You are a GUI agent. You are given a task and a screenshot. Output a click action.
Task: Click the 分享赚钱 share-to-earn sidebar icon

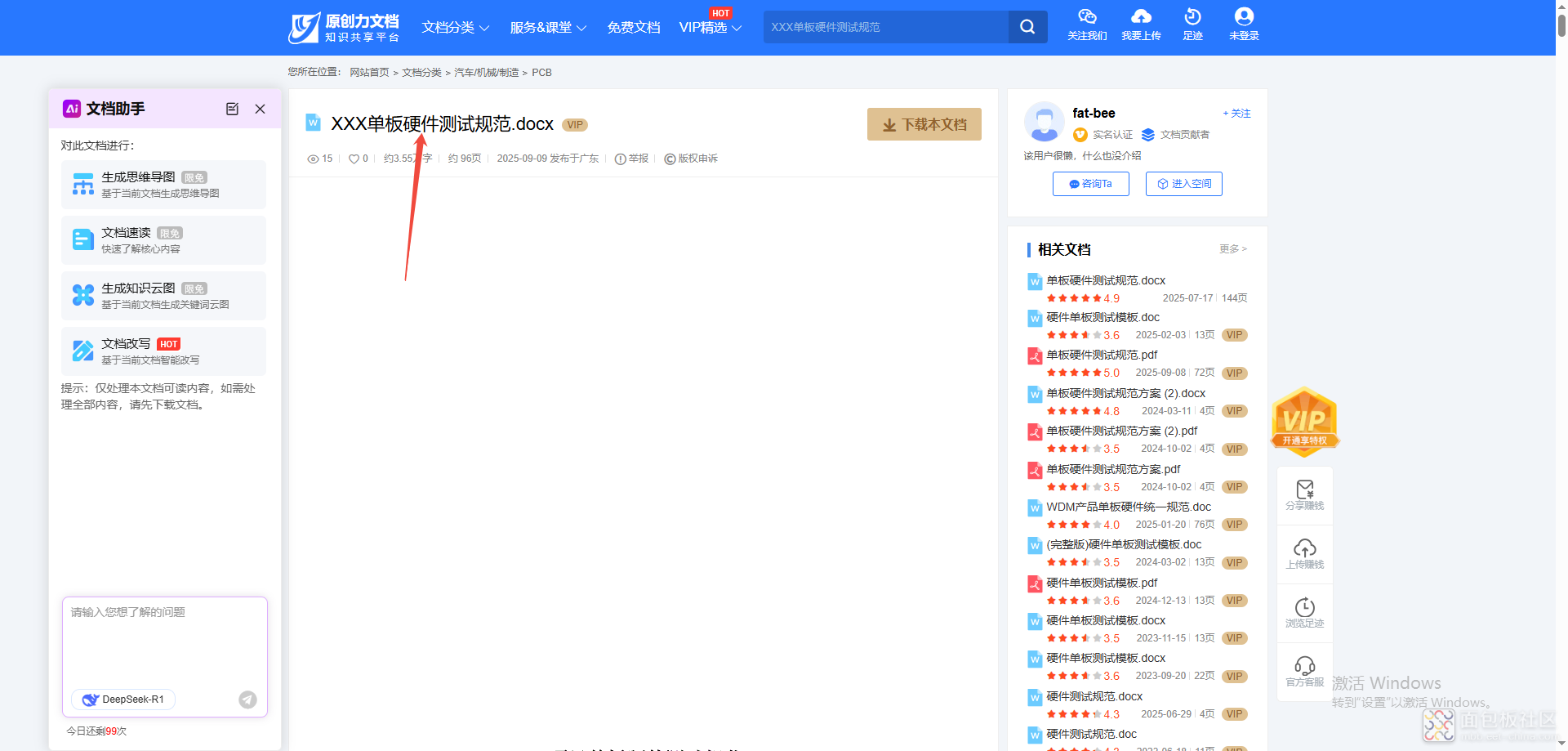[1304, 494]
